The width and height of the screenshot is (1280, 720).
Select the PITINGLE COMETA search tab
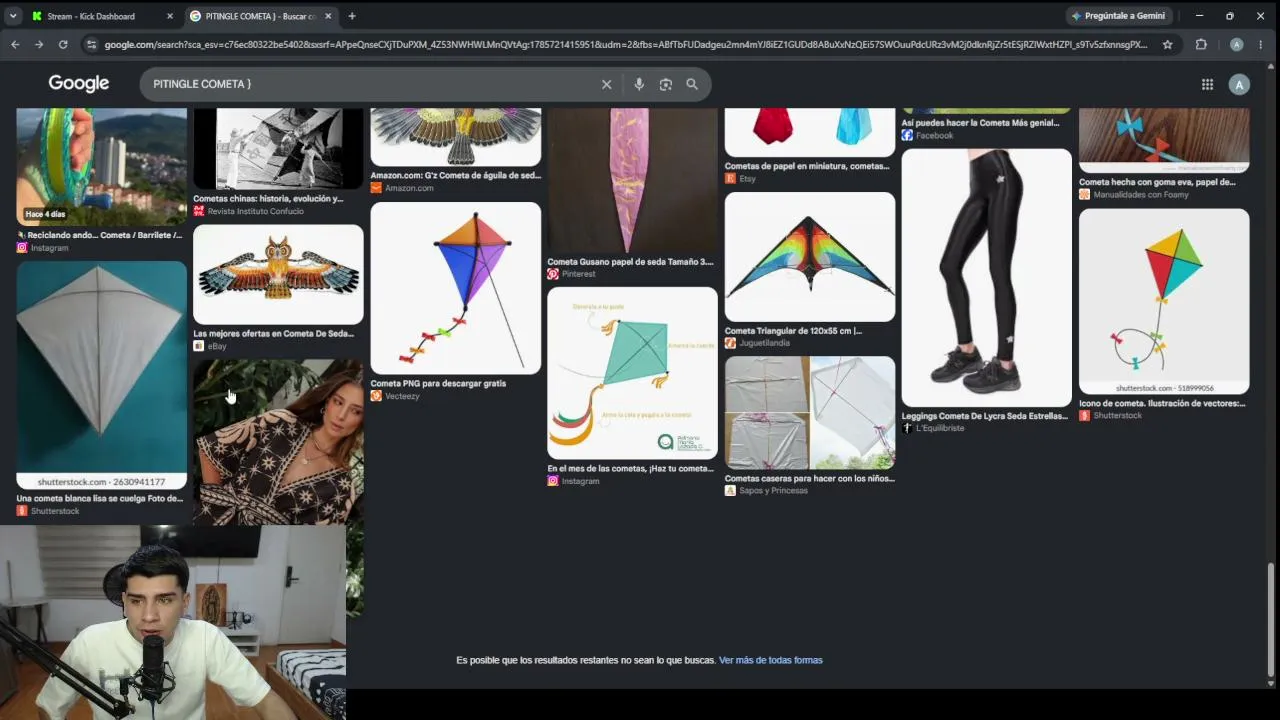260,16
